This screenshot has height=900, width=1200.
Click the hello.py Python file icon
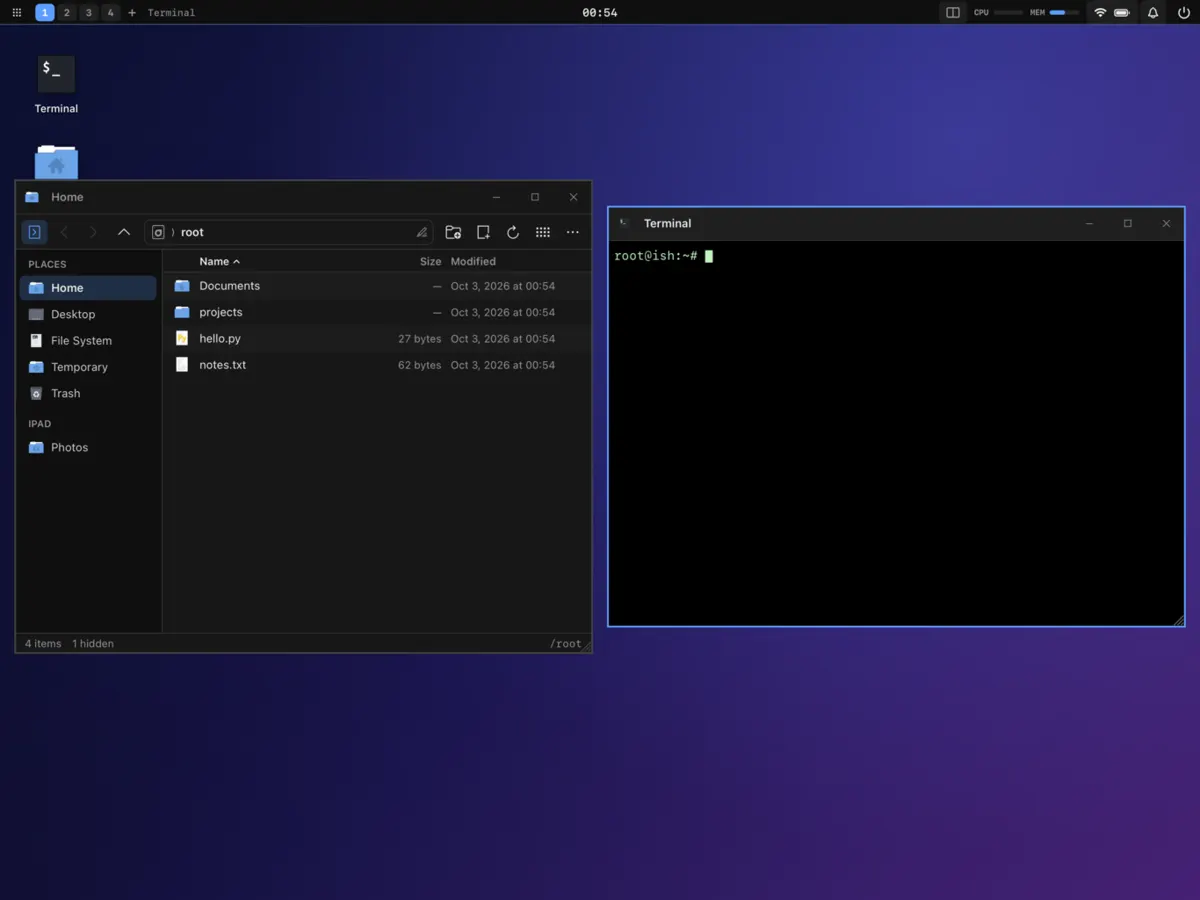tap(182, 338)
